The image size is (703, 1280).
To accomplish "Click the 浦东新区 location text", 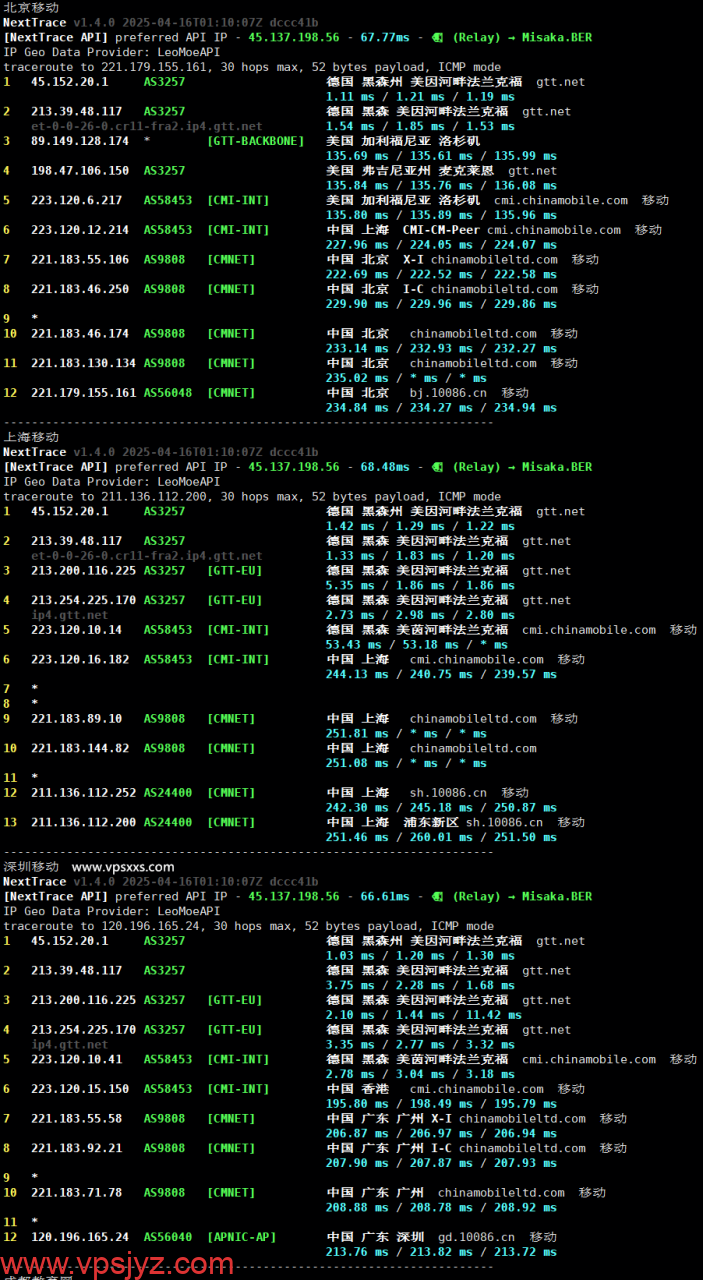I will pyautogui.click(x=431, y=823).
